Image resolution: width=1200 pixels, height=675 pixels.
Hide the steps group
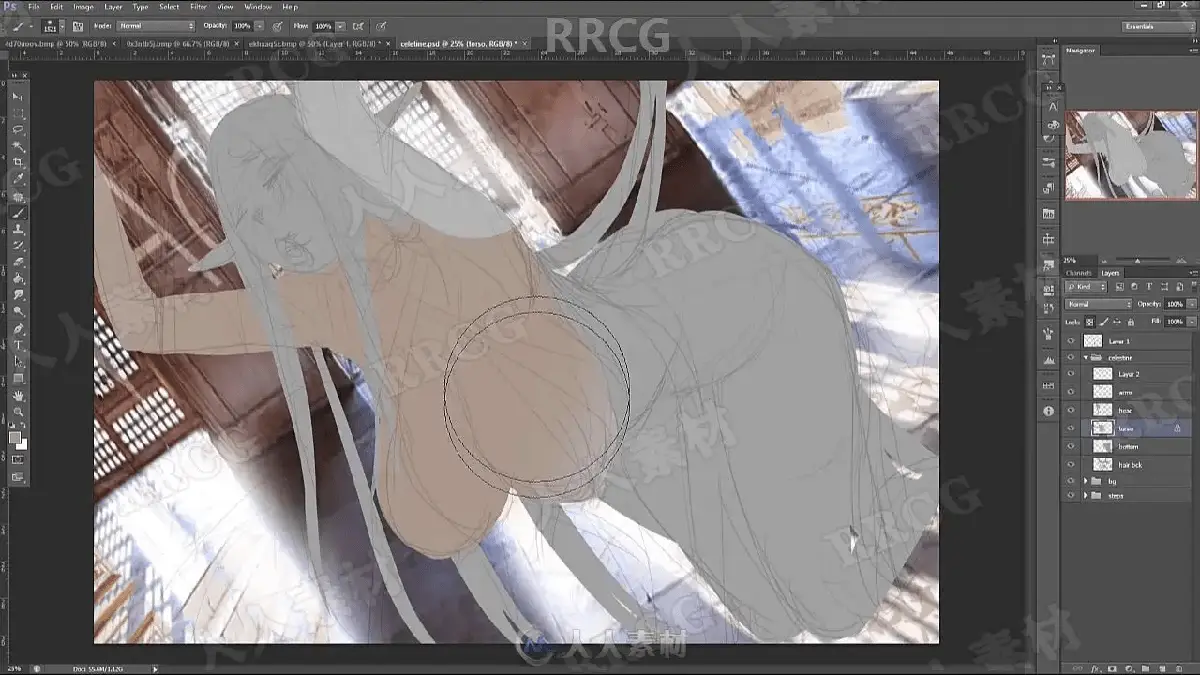click(x=1071, y=495)
